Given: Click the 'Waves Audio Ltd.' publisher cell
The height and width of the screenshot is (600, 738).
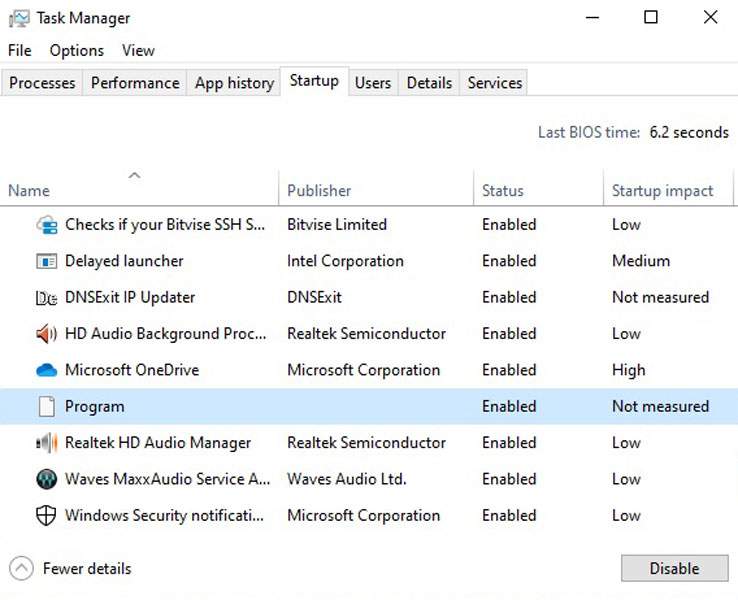Looking at the screenshot, I should coord(347,479).
